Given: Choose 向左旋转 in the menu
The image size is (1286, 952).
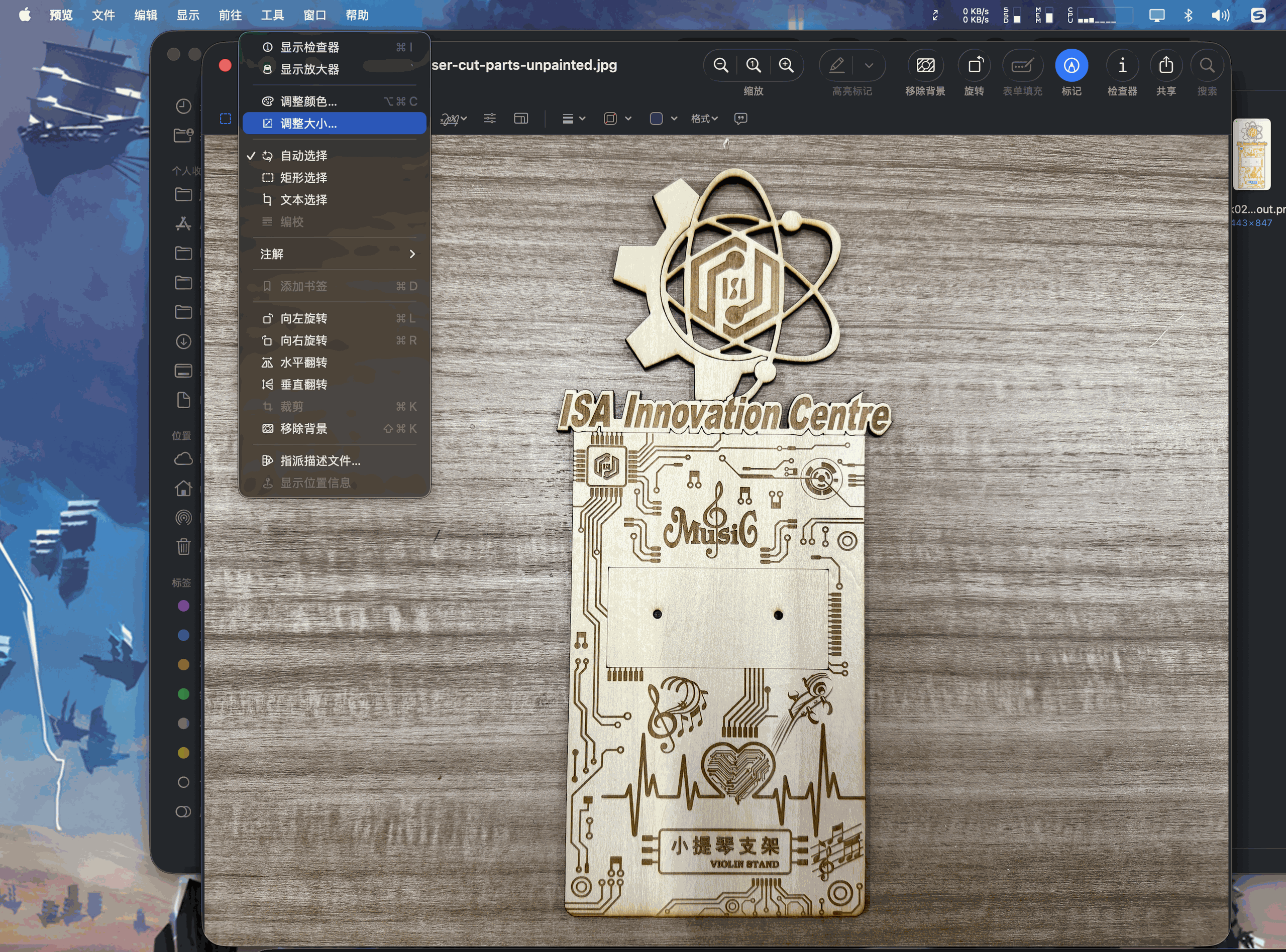Looking at the screenshot, I should (x=335, y=318).
